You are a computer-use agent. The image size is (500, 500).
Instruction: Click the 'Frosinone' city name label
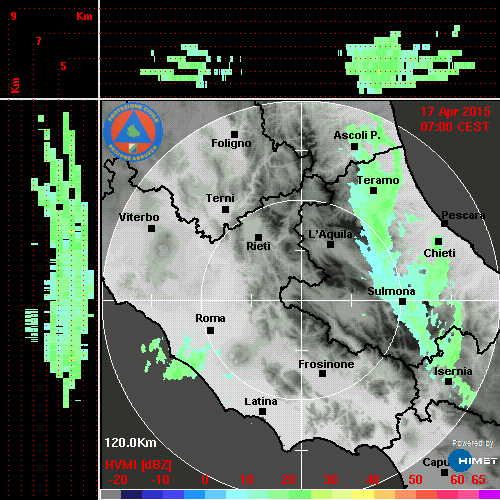[326, 364]
